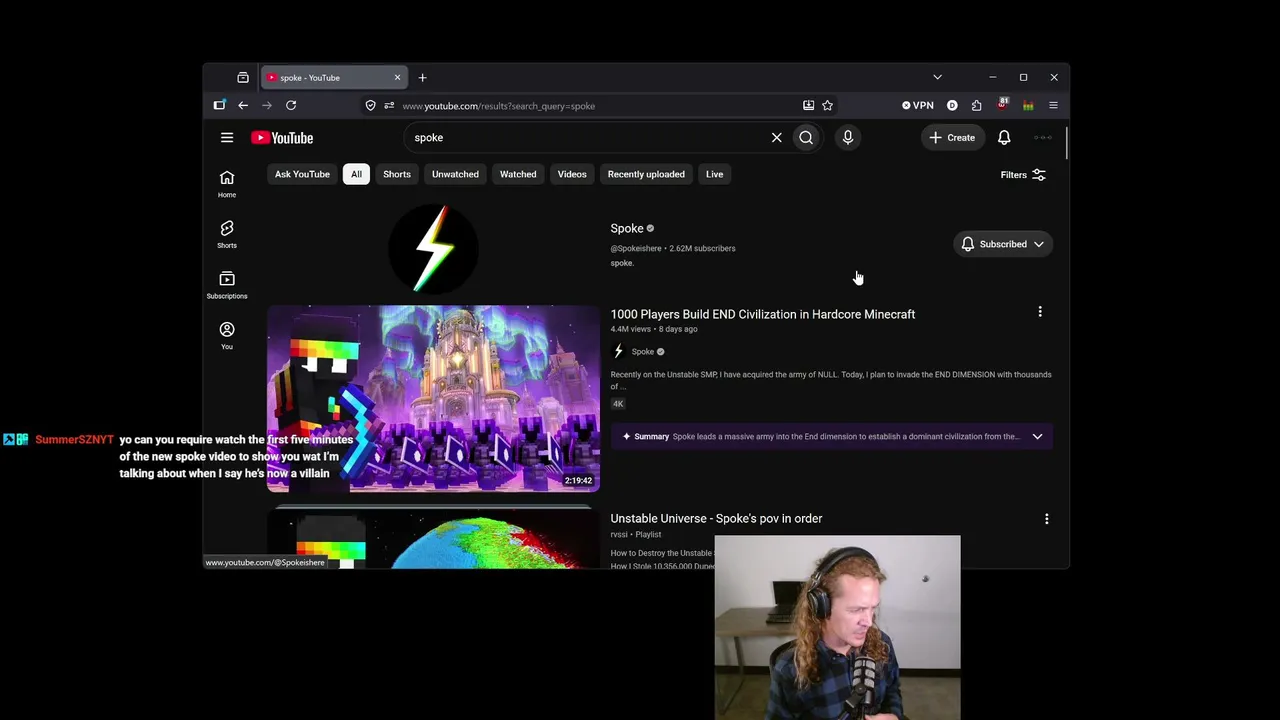Open 'Unstable Universe - Spoke's pov in order' playlist
Viewport: 1280px width, 720px height.
(x=716, y=518)
